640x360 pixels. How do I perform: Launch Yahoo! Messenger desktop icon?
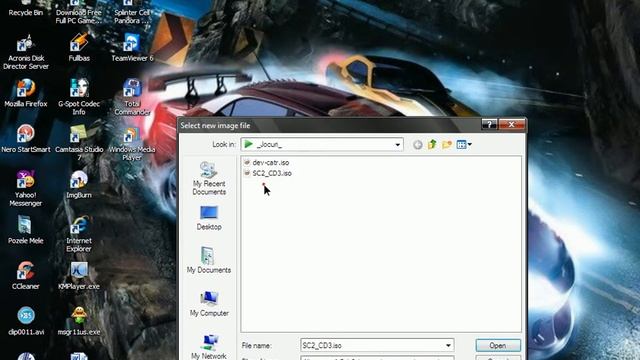(26, 189)
